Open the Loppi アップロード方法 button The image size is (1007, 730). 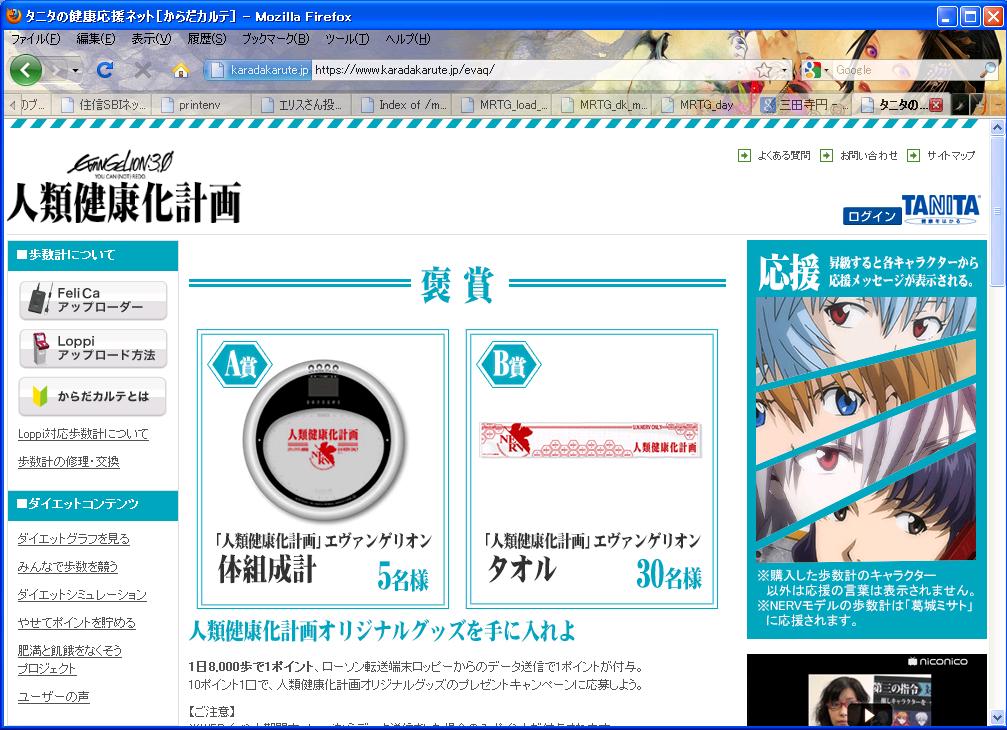coord(93,349)
